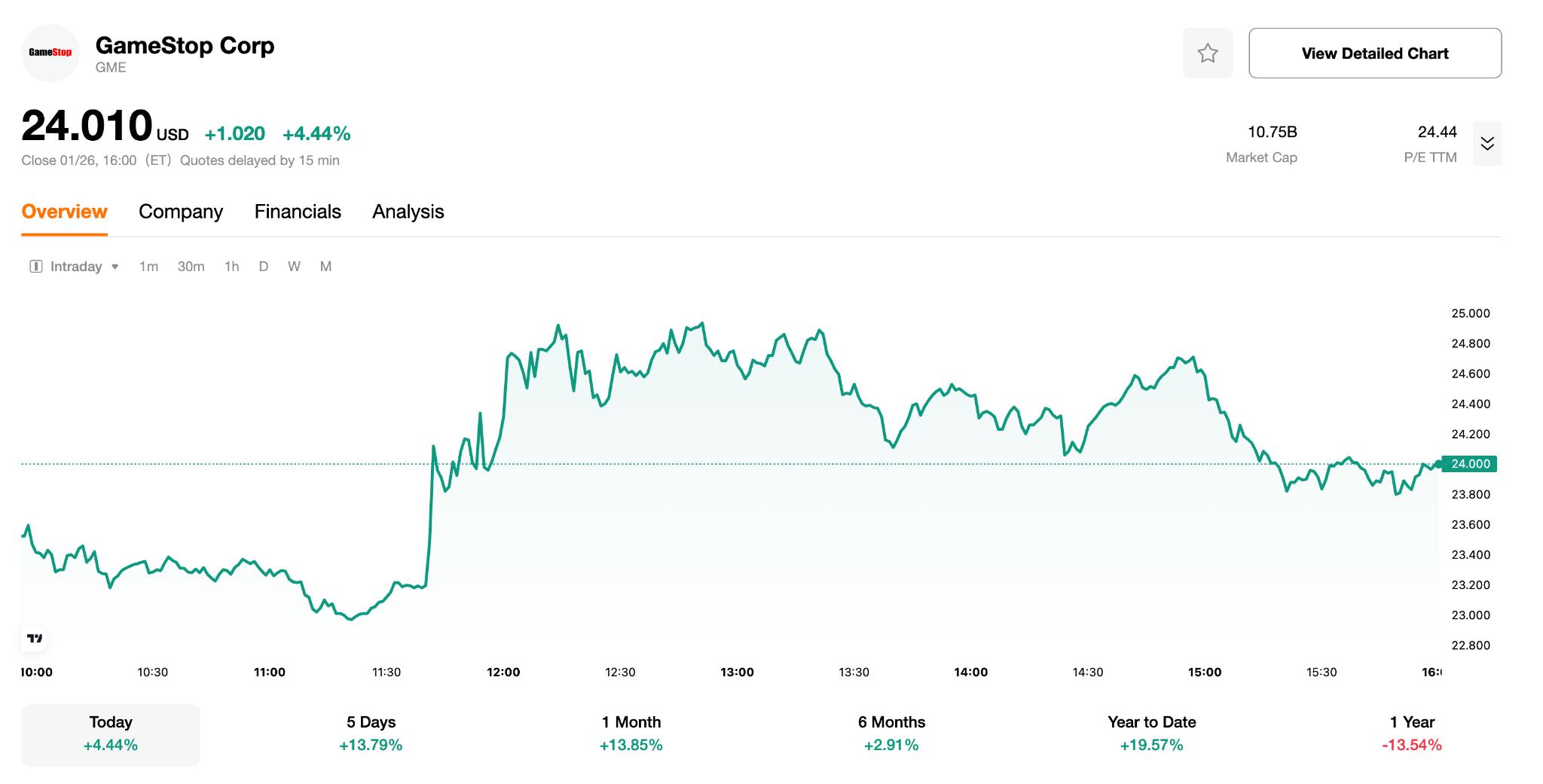Open the Intraday dropdown arrow
Screen dimensions: 1543x784
click(x=115, y=267)
